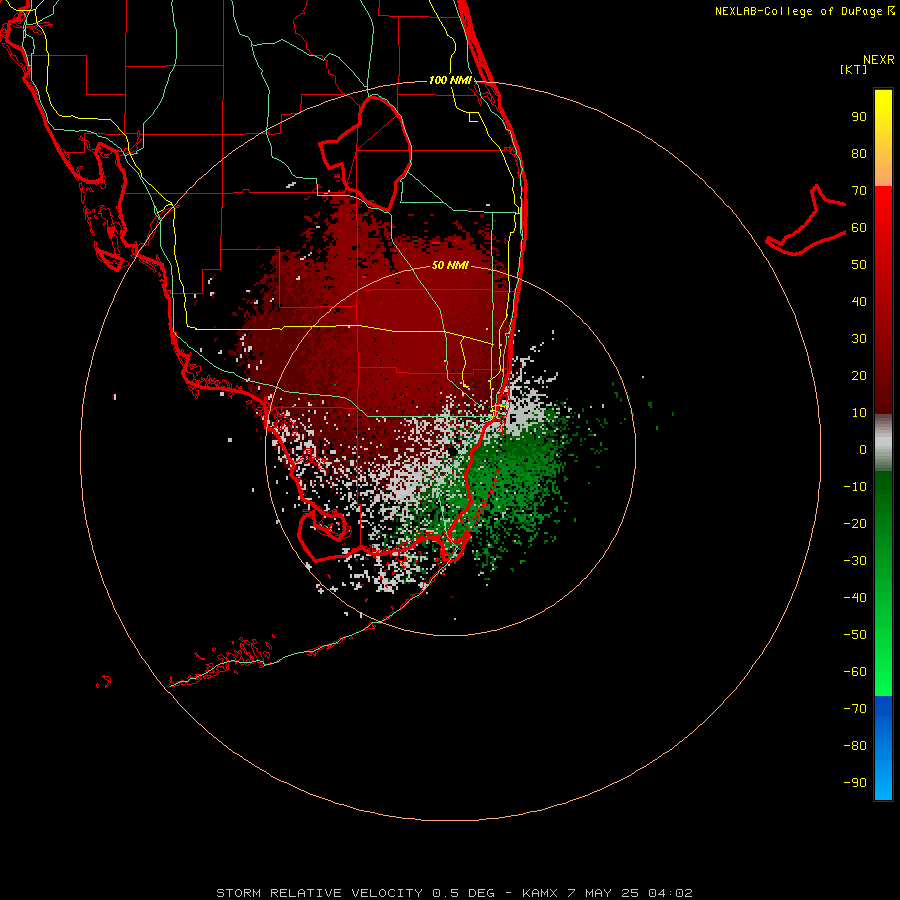Click the Storm Relative Velocity caption at bottom
The height and width of the screenshot is (900, 900).
(454, 893)
